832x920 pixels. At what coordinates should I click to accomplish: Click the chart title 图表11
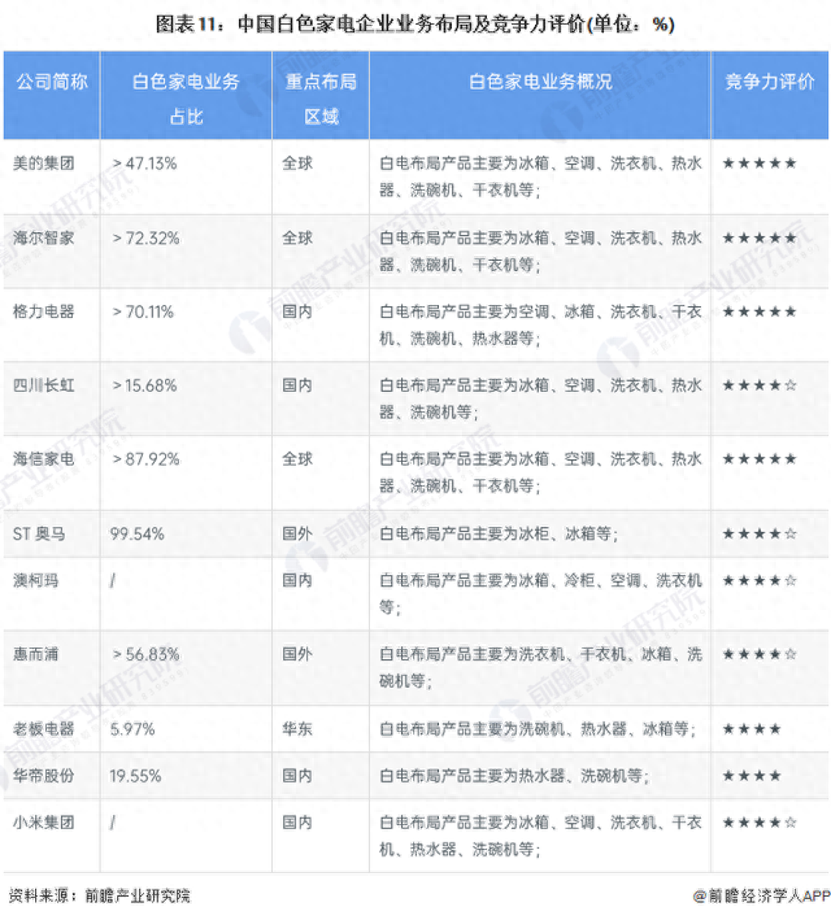click(415, 24)
